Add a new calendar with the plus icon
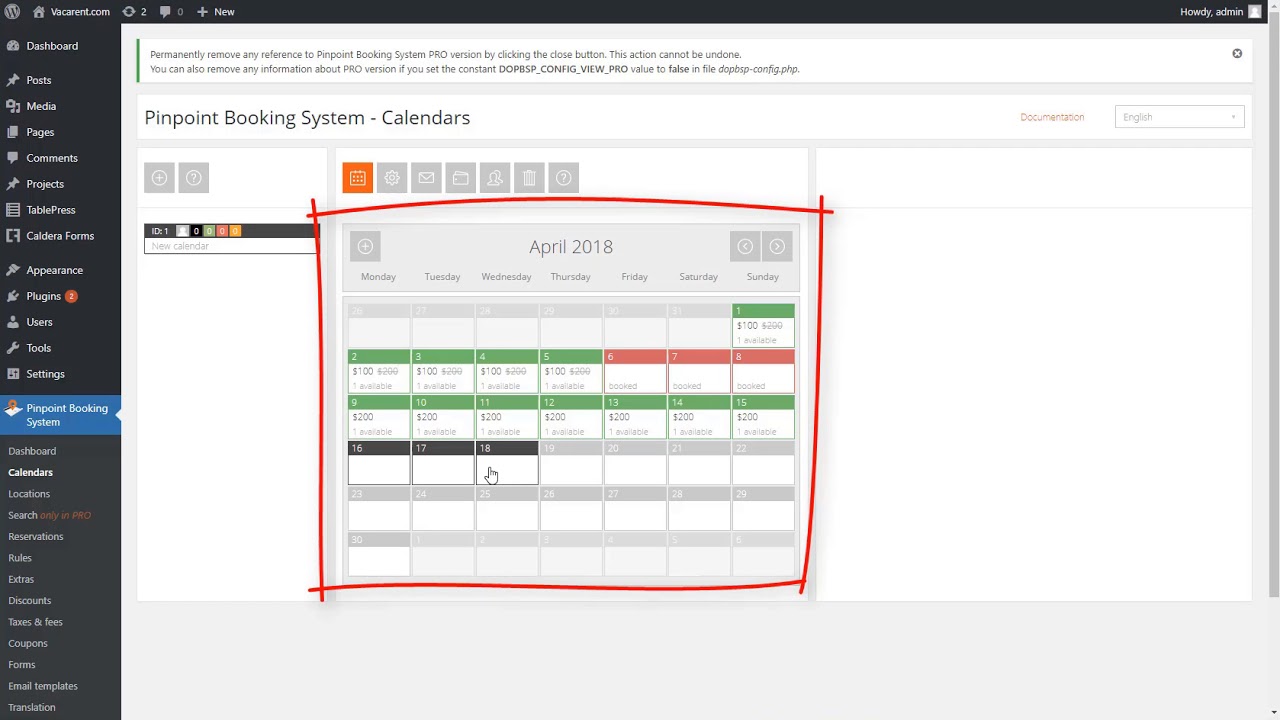 (x=159, y=178)
